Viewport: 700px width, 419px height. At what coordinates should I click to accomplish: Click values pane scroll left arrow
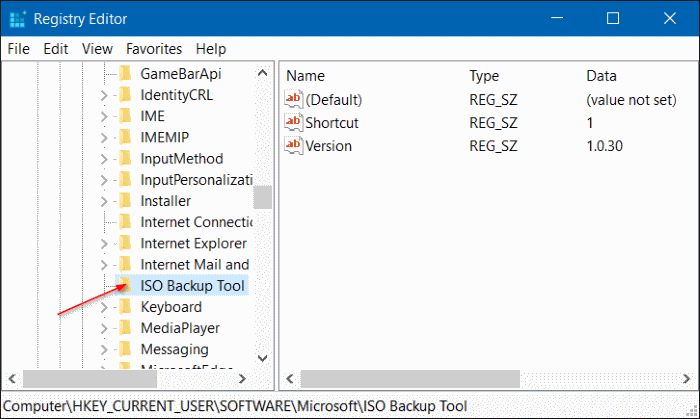click(290, 379)
